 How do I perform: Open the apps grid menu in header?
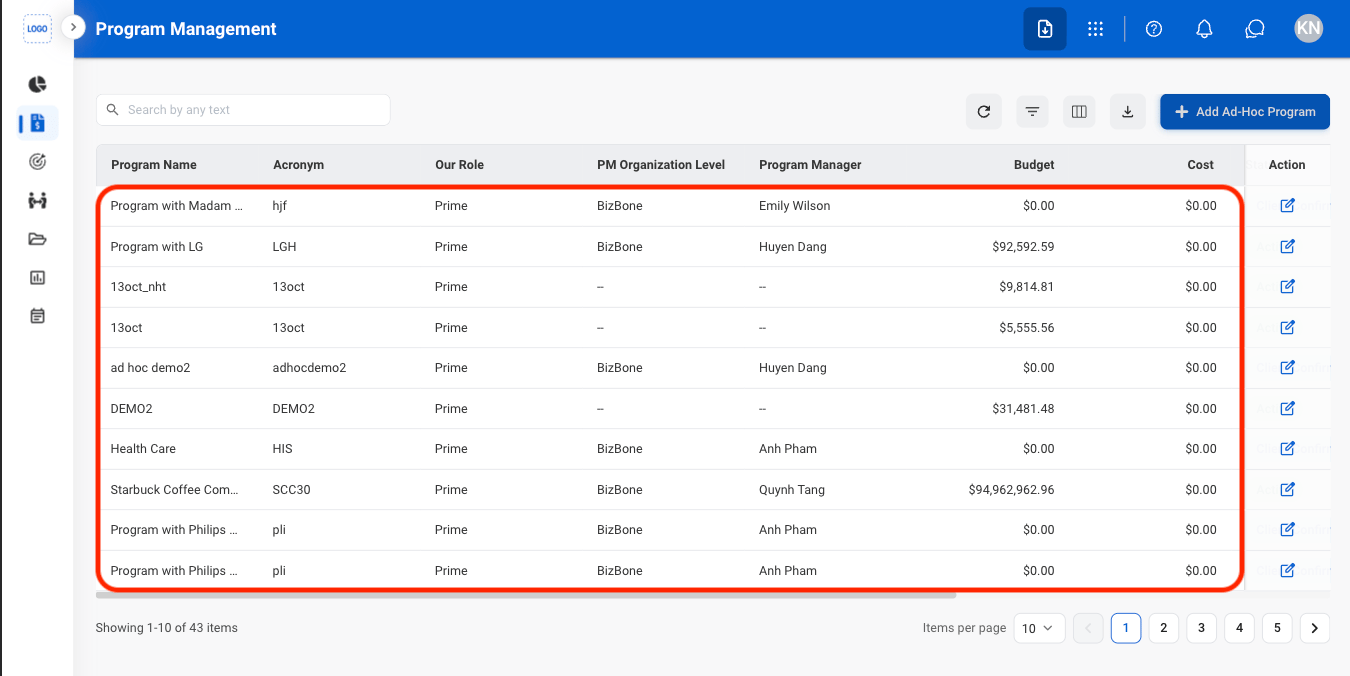(1095, 29)
